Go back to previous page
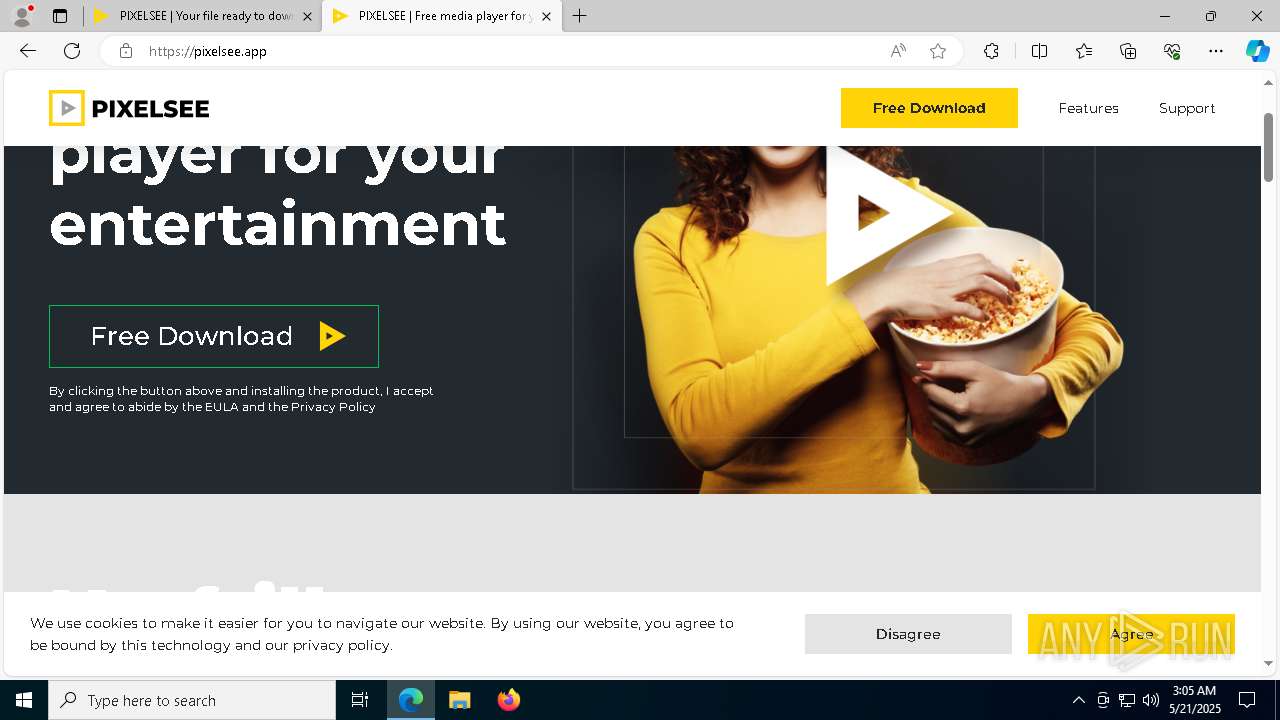The image size is (1280, 720). [x=28, y=51]
